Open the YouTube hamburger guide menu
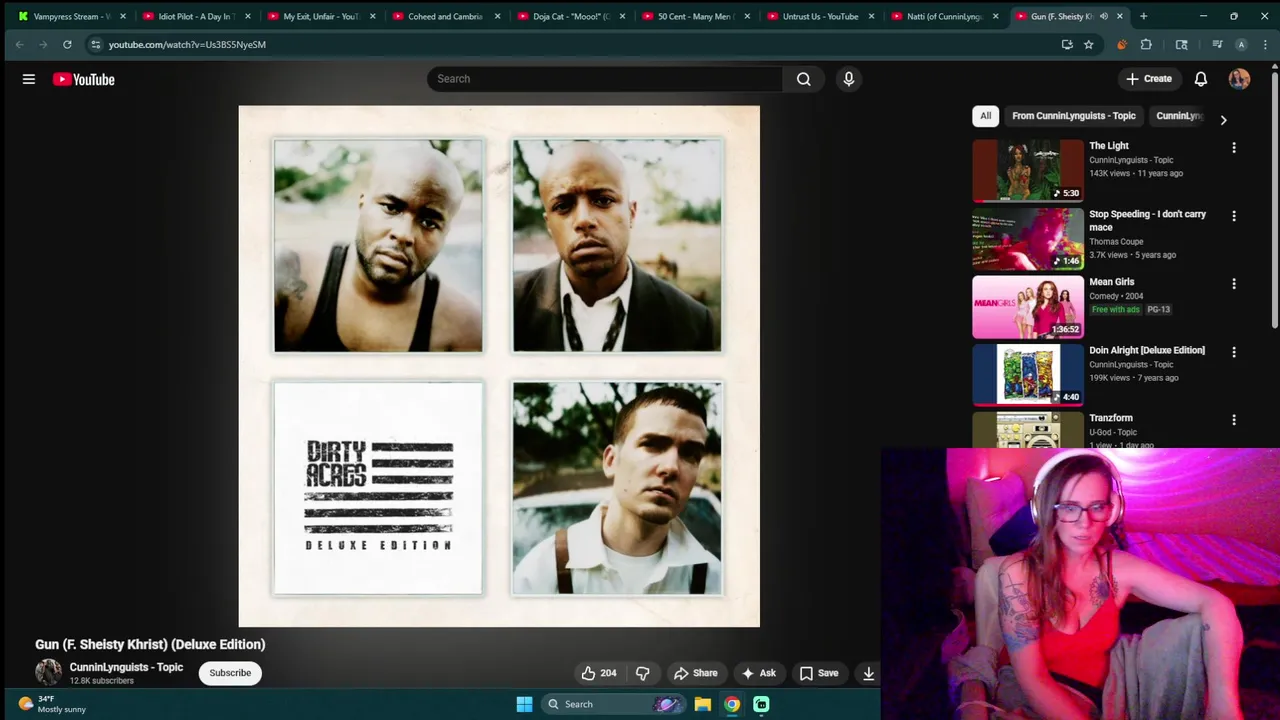This screenshot has height=720, width=1280. tap(29, 79)
